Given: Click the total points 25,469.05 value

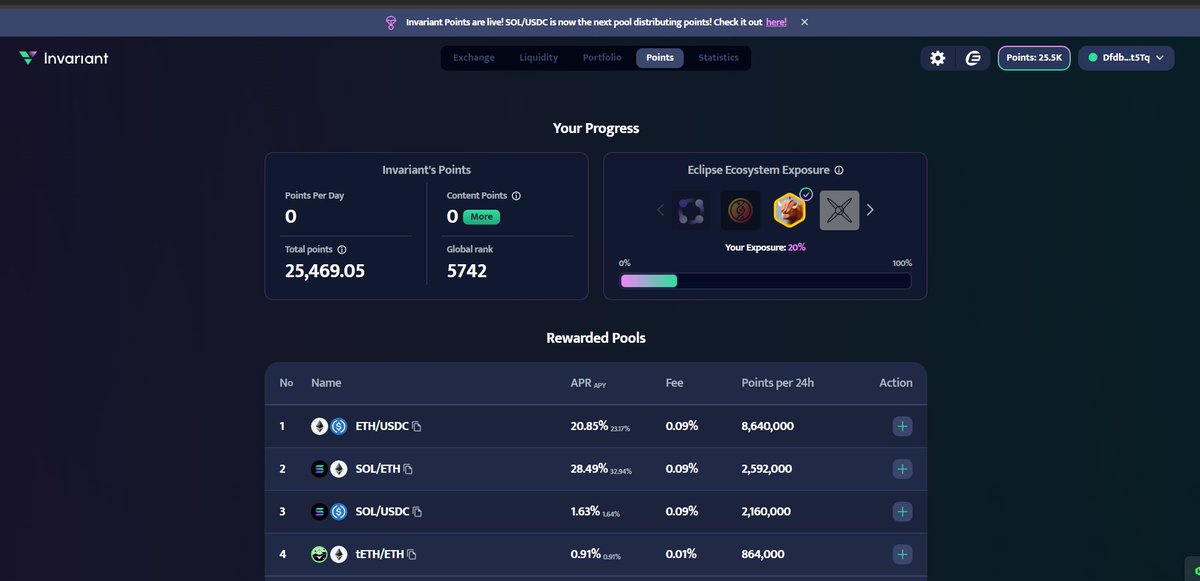Looking at the screenshot, I should (x=325, y=270).
